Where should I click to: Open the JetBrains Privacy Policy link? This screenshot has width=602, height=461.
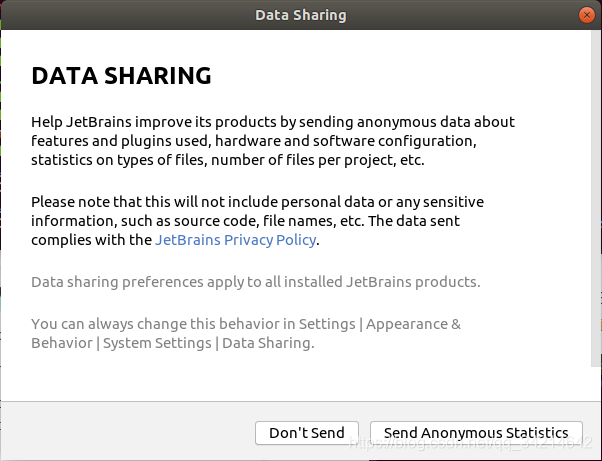(235, 240)
